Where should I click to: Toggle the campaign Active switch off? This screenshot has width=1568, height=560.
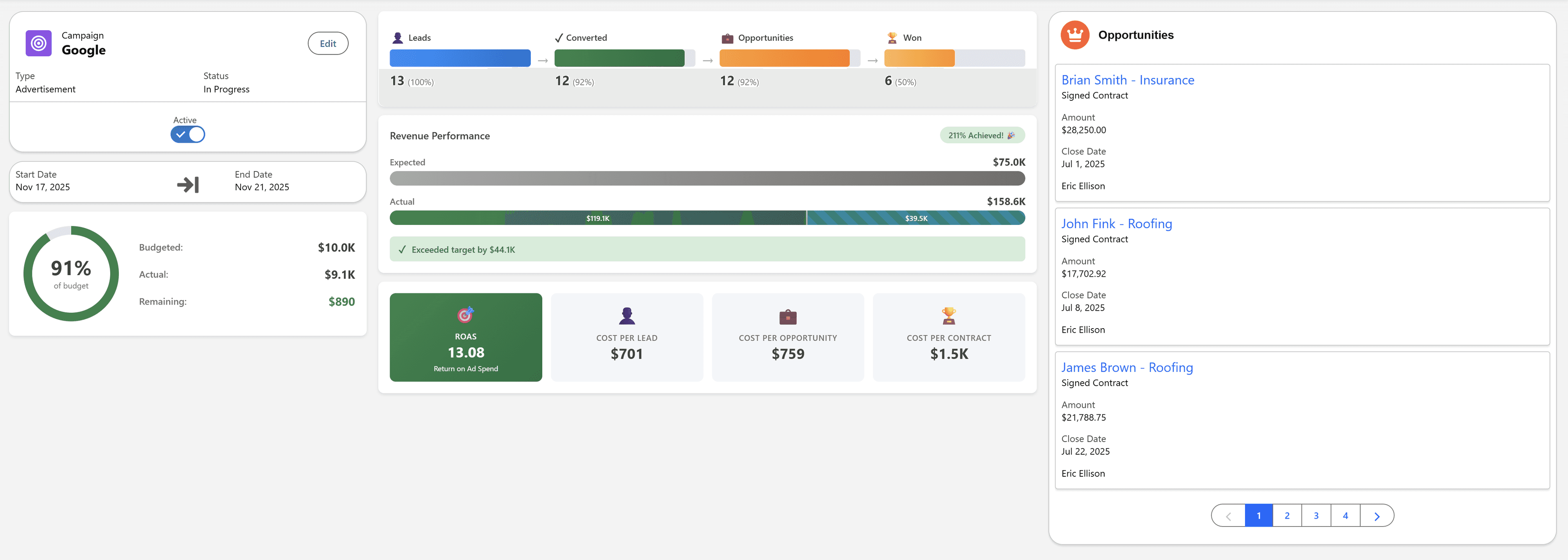pyautogui.click(x=187, y=134)
